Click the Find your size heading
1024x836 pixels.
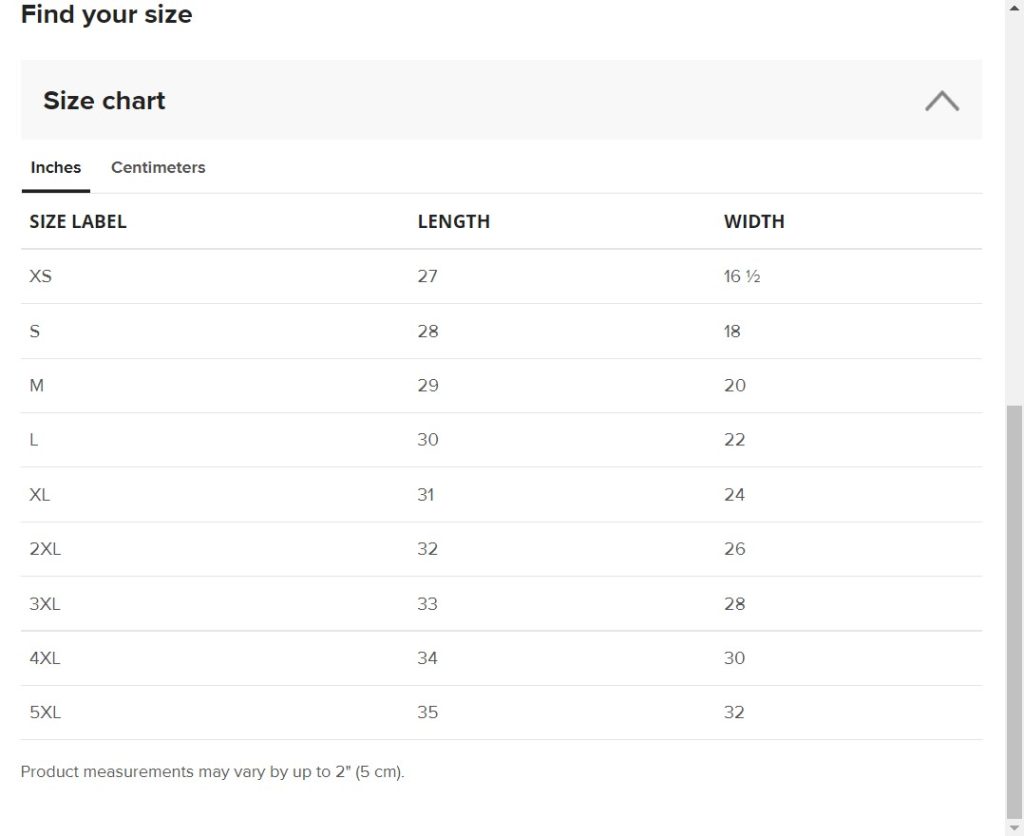pos(106,15)
